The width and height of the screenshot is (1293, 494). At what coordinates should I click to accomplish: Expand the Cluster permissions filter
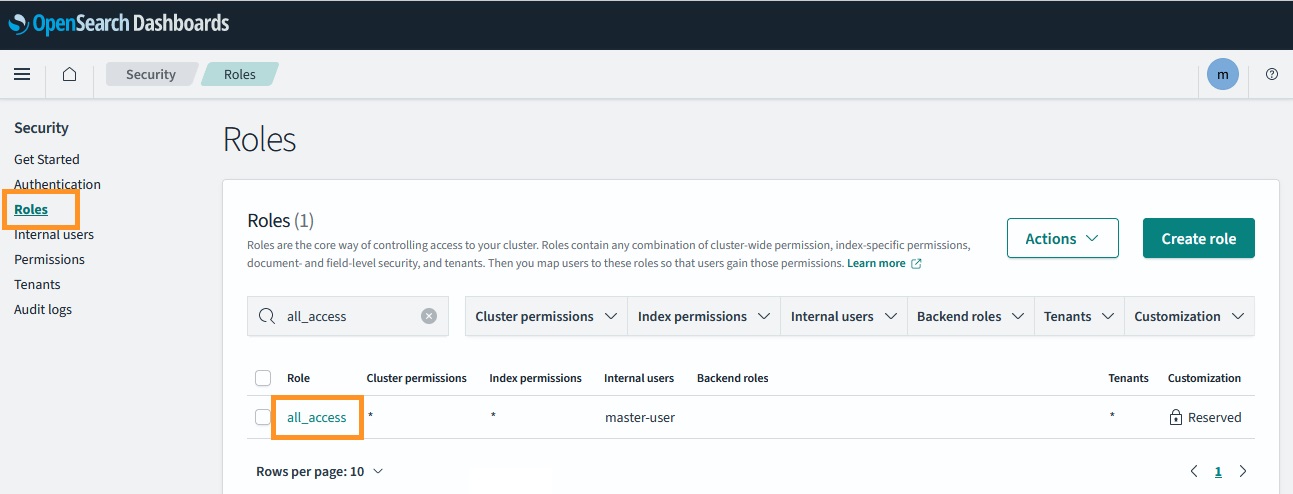coord(546,316)
